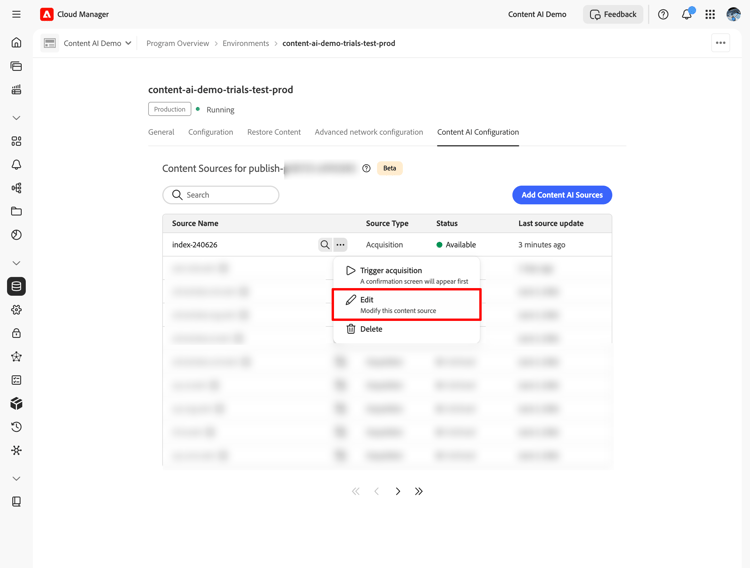Viewport: 750px width, 568px height.
Task: Click the '3 minutes ago' cell
Action: tap(541, 245)
